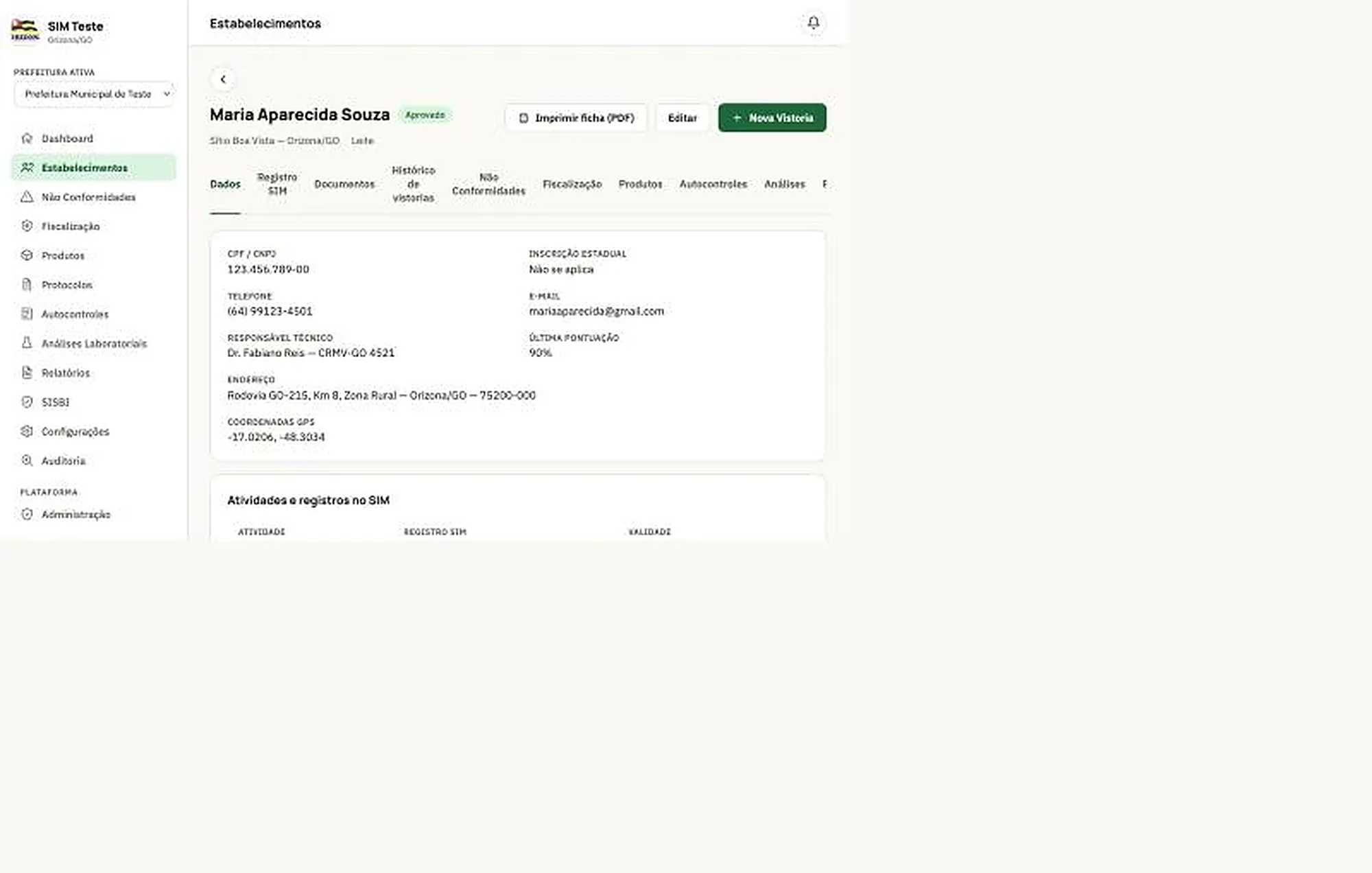
Task: Click the GPS coordinates -17.0206, -48.3034
Action: click(x=276, y=436)
